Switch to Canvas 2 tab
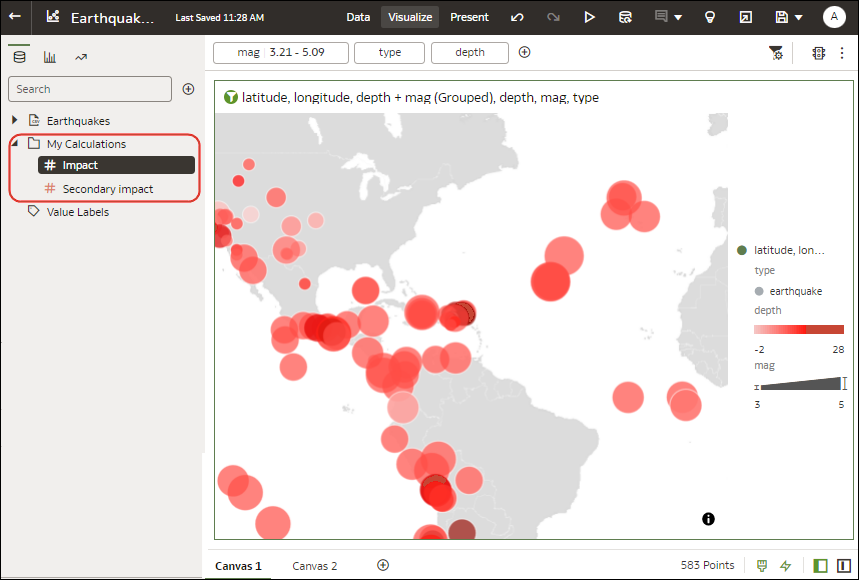 [314, 566]
